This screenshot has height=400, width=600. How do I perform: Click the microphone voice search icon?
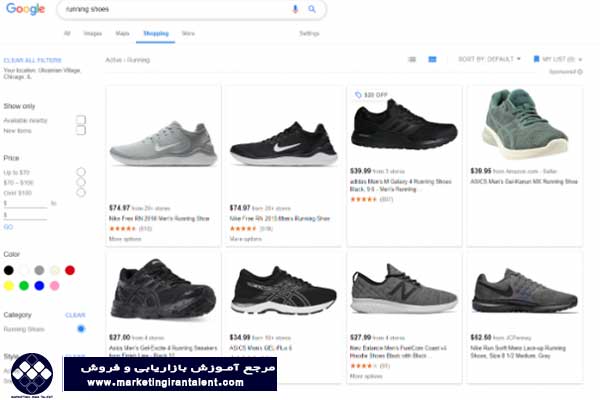point(295,9)
